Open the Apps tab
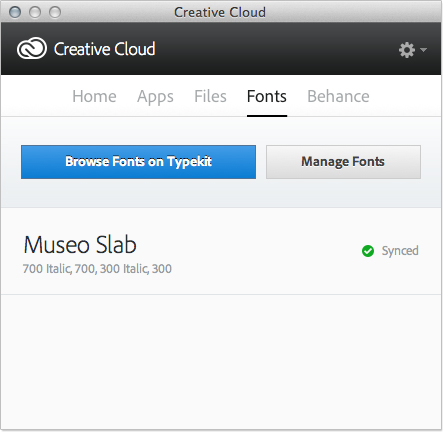The height and width of the screenshot is (432, 443). [x=155, y=97]
